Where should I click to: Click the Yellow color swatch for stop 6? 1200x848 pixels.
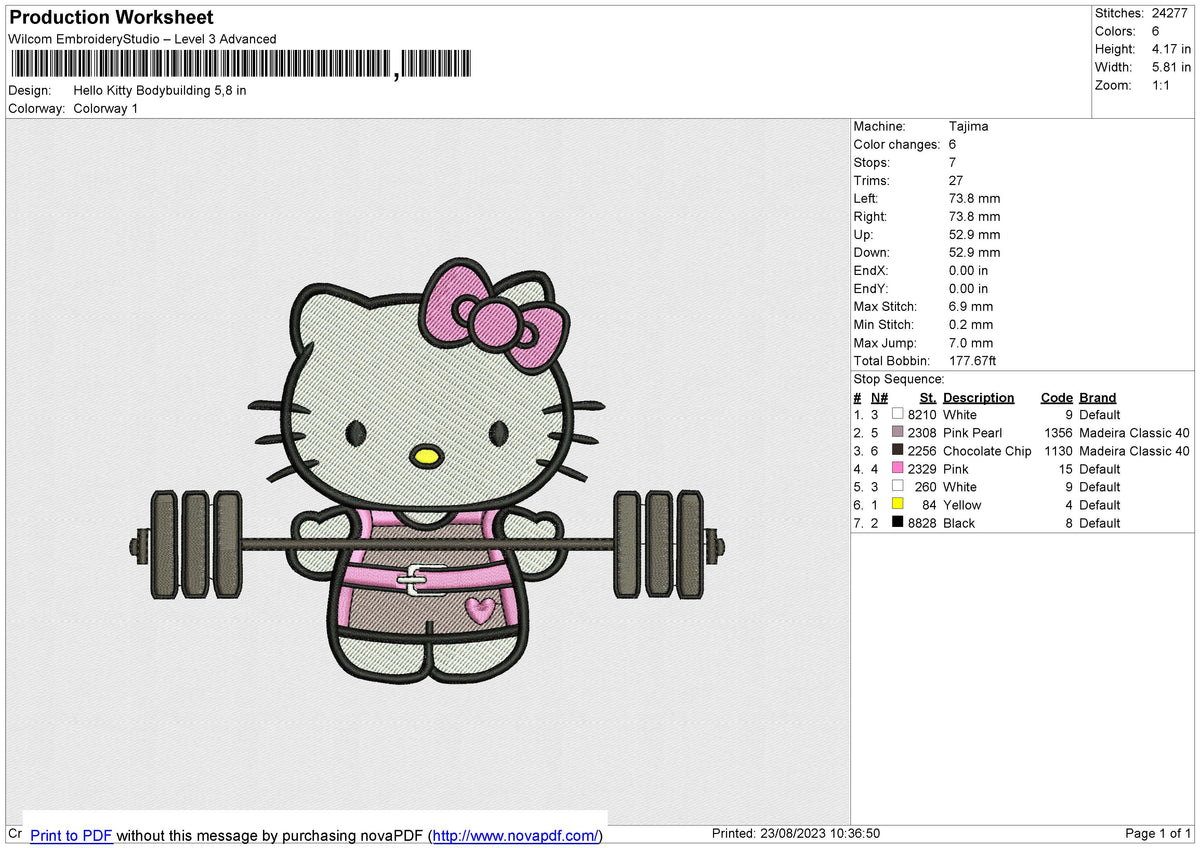pyautogui.click(x=899, y=505)
